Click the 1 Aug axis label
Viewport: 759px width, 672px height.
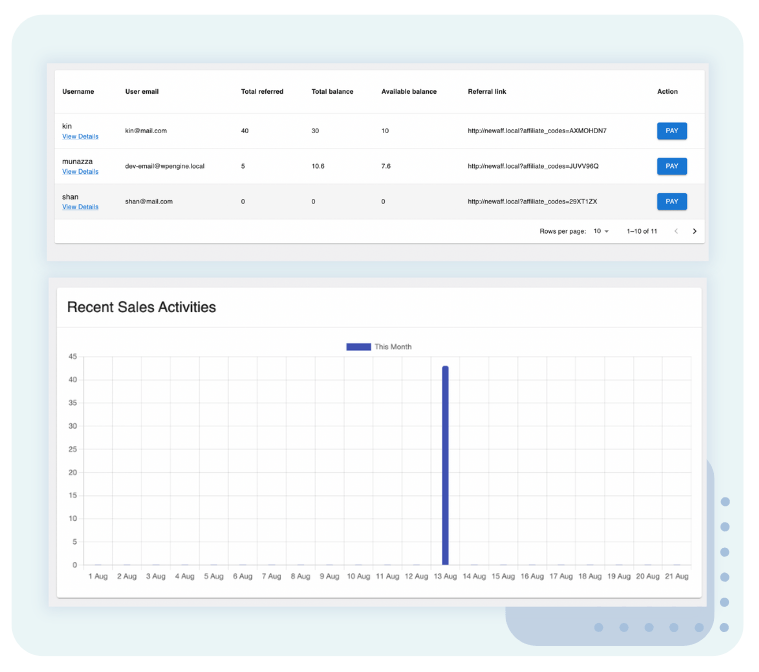click(x=98, y=576)
